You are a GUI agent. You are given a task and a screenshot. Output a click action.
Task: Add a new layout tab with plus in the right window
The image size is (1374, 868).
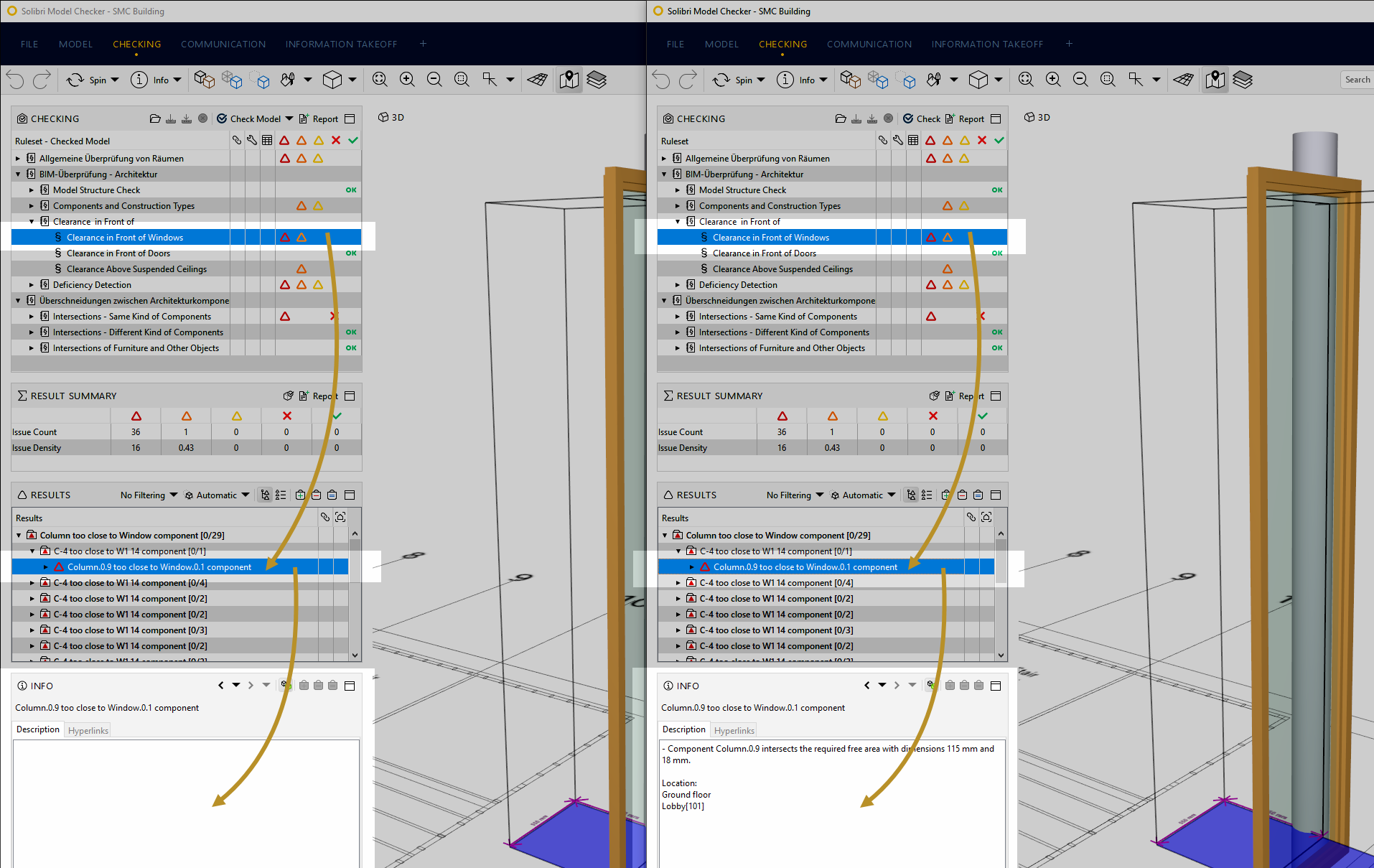coord(1070,44)
